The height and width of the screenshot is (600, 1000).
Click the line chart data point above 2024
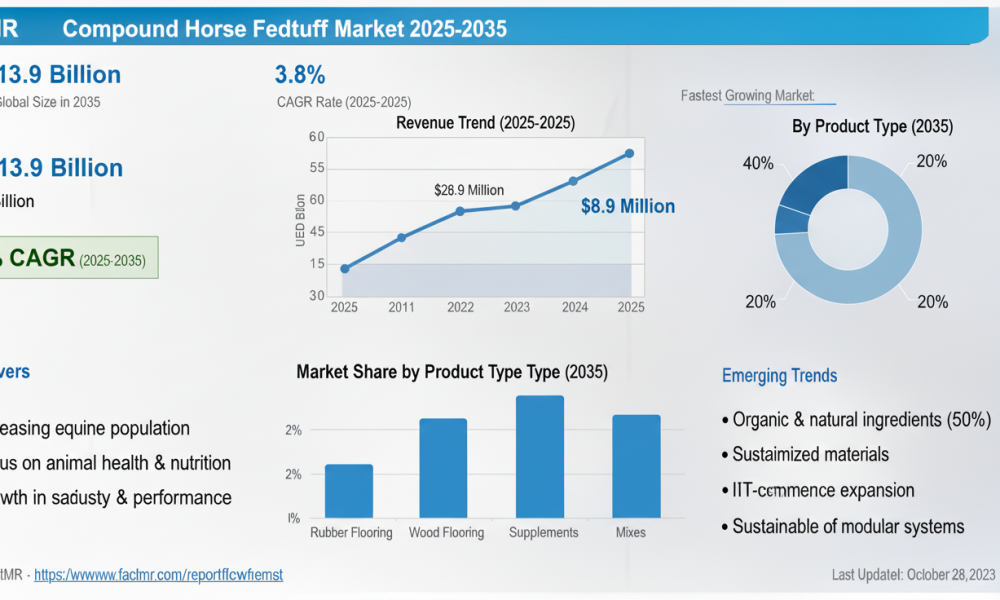[x=573, y=181]
